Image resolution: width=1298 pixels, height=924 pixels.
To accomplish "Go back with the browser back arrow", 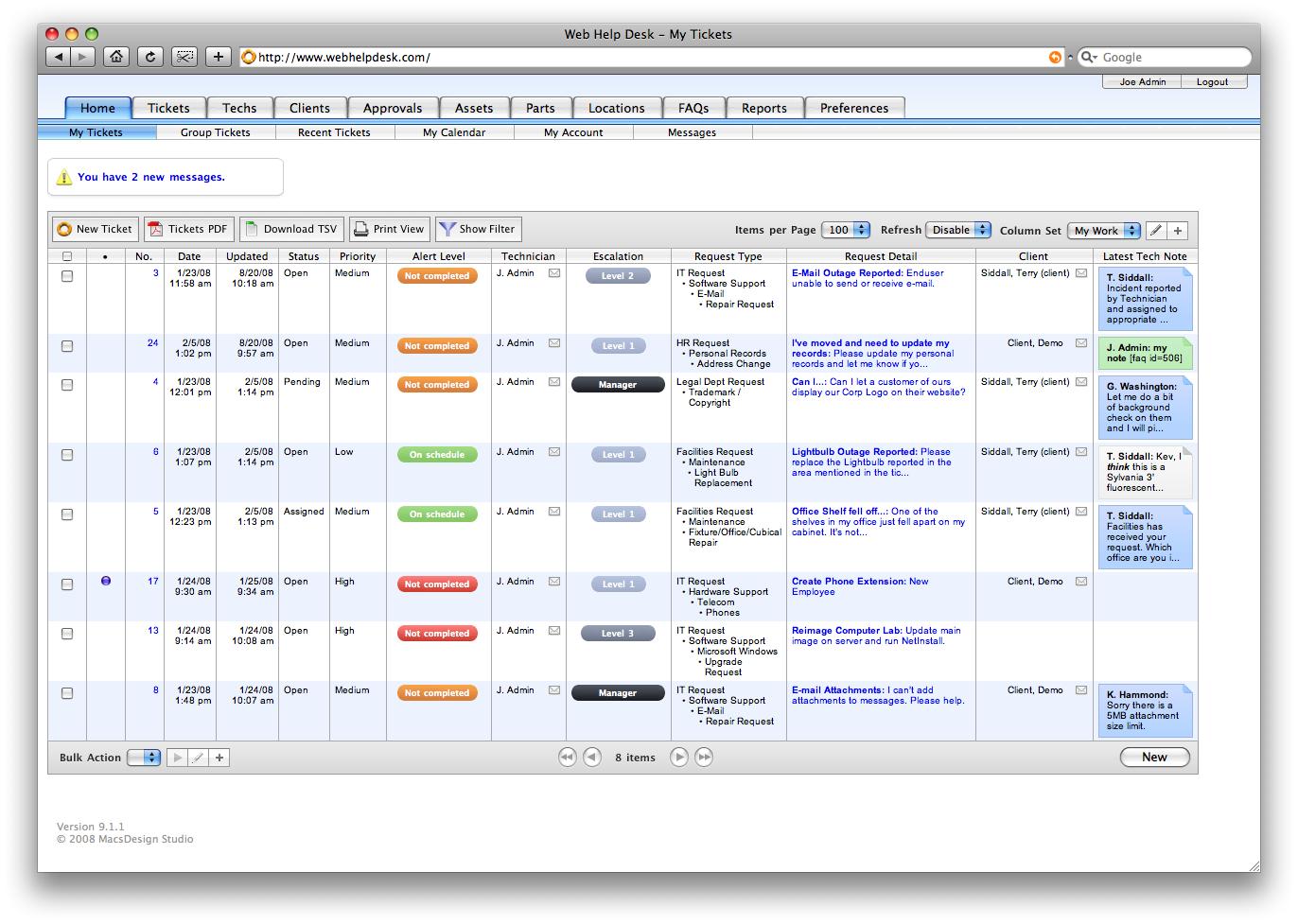I will point(59,57).
